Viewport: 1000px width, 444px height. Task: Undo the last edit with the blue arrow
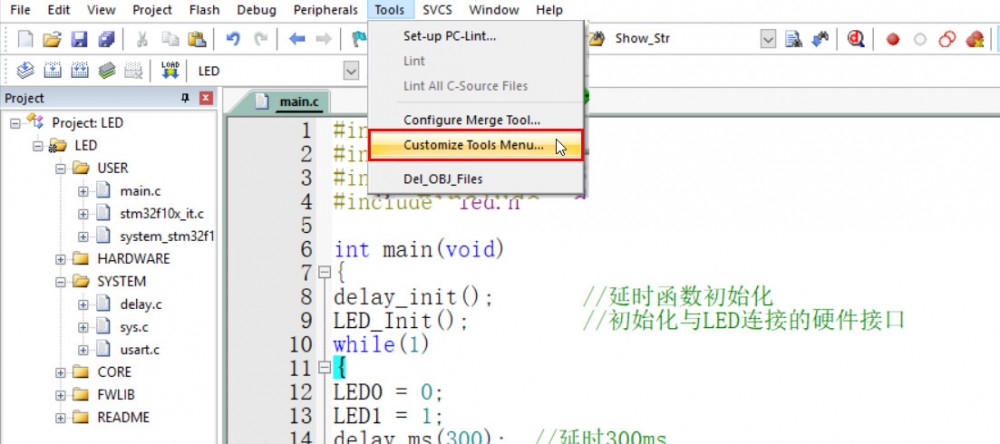233,39
